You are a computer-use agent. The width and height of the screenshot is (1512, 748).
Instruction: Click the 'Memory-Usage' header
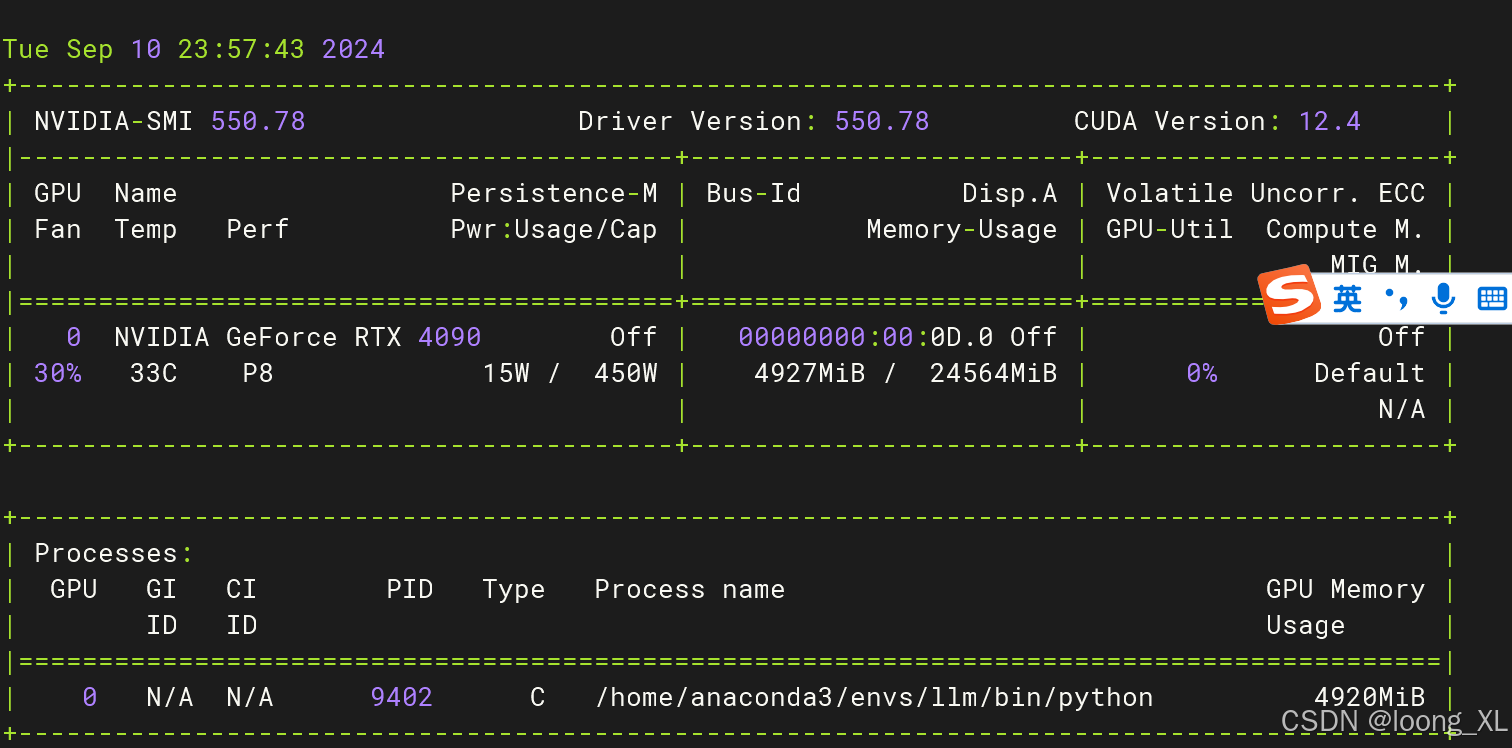point(962,230)
